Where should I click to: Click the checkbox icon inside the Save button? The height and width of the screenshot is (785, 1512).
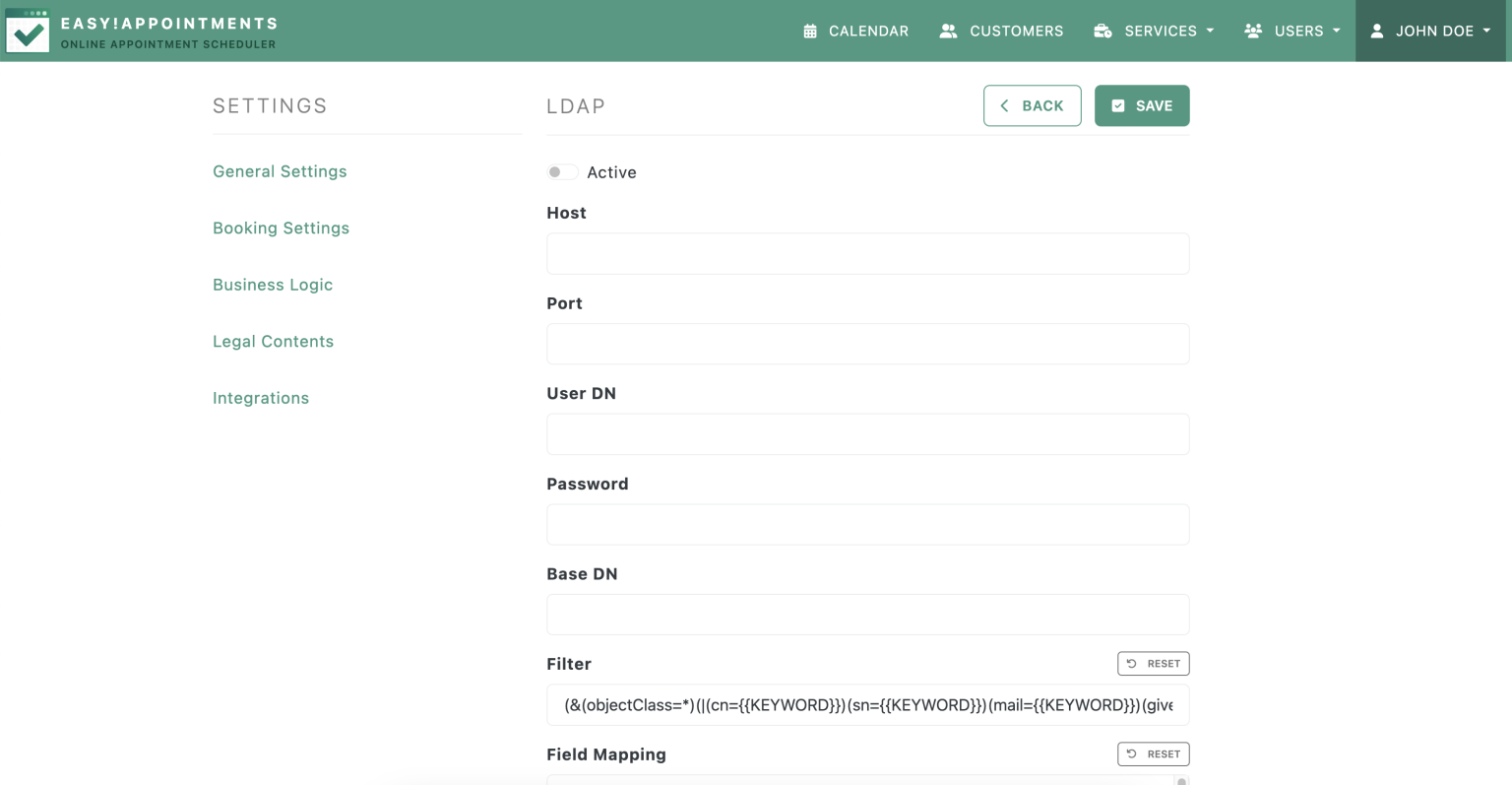(1117, 105)
